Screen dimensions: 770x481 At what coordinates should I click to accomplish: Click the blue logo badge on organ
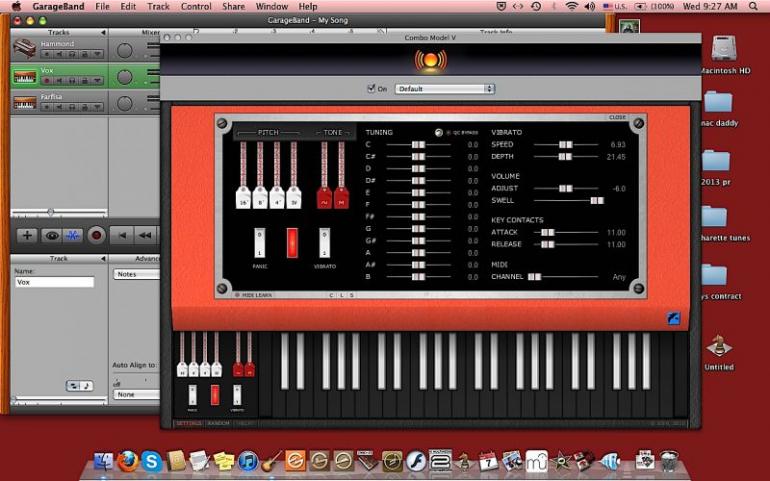pos(673,318)
